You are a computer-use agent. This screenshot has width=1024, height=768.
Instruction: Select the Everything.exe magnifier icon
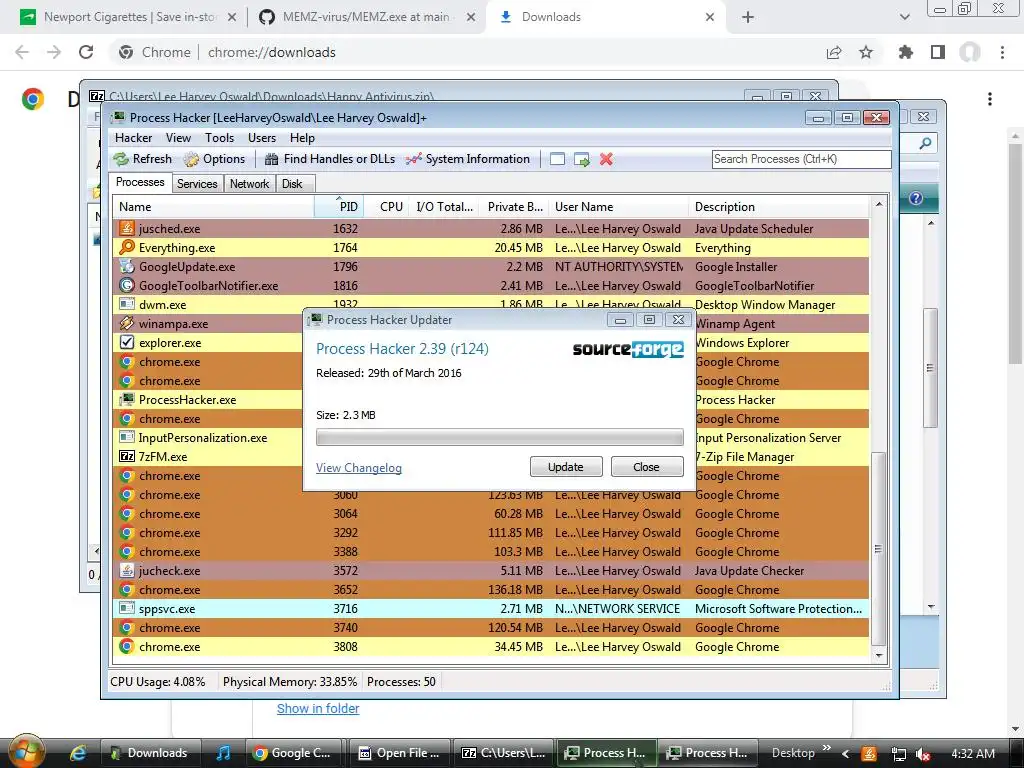click(x=127, y=248)
